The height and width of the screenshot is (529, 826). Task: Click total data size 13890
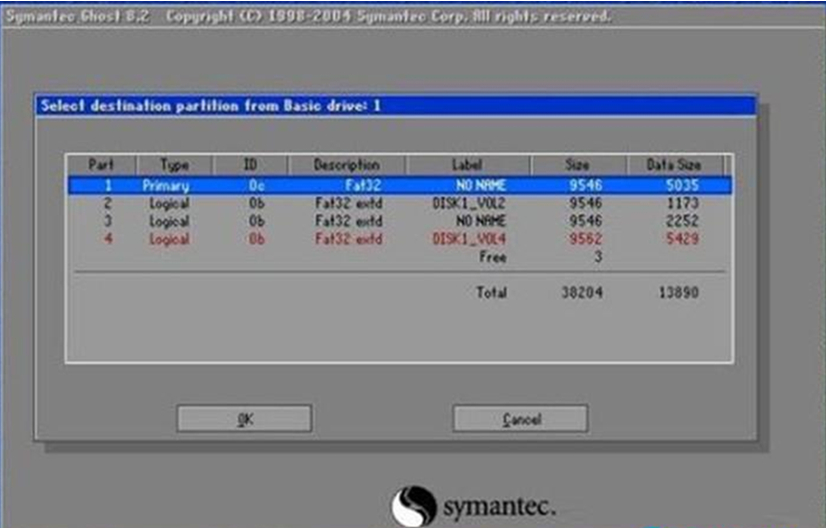pyautogui.click(x=678, y=292)
